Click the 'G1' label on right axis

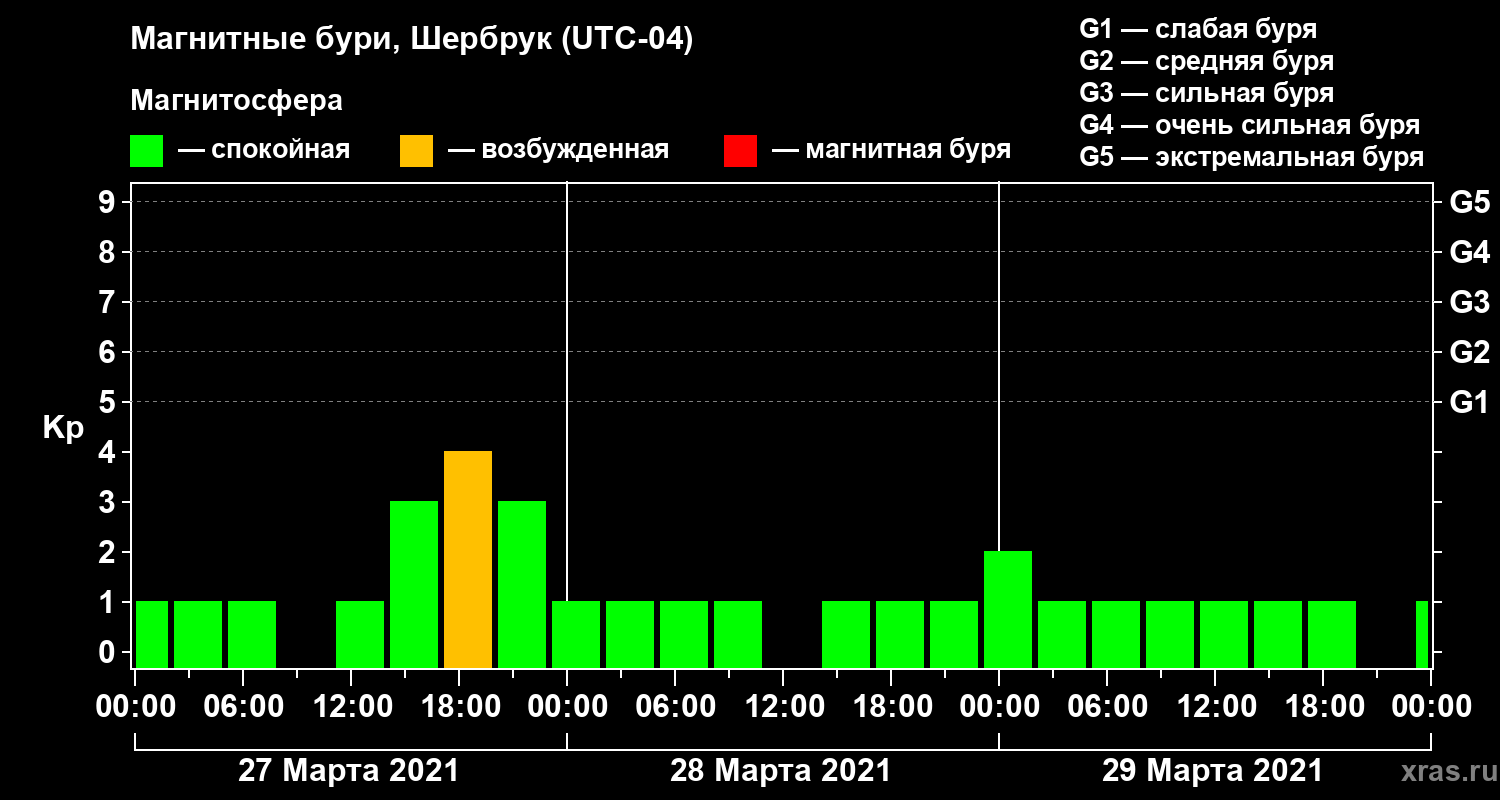click(1469, 402)
